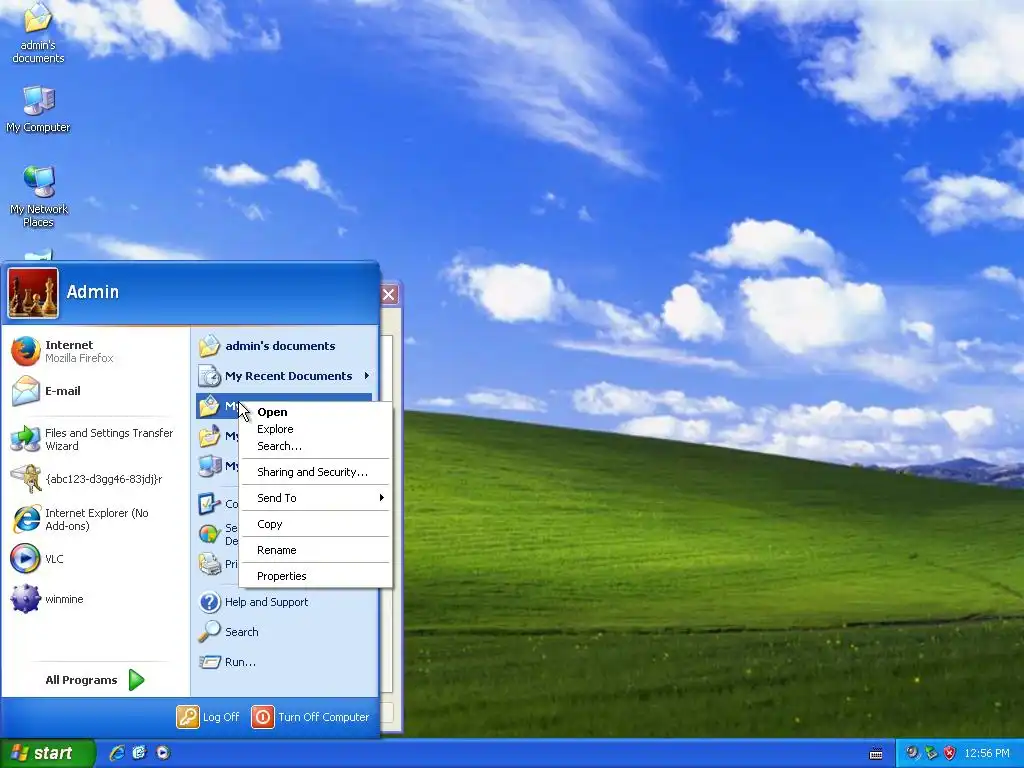1024x768 pixels.
Task: Expand My Recent Documents submenu
Action: 283,376
